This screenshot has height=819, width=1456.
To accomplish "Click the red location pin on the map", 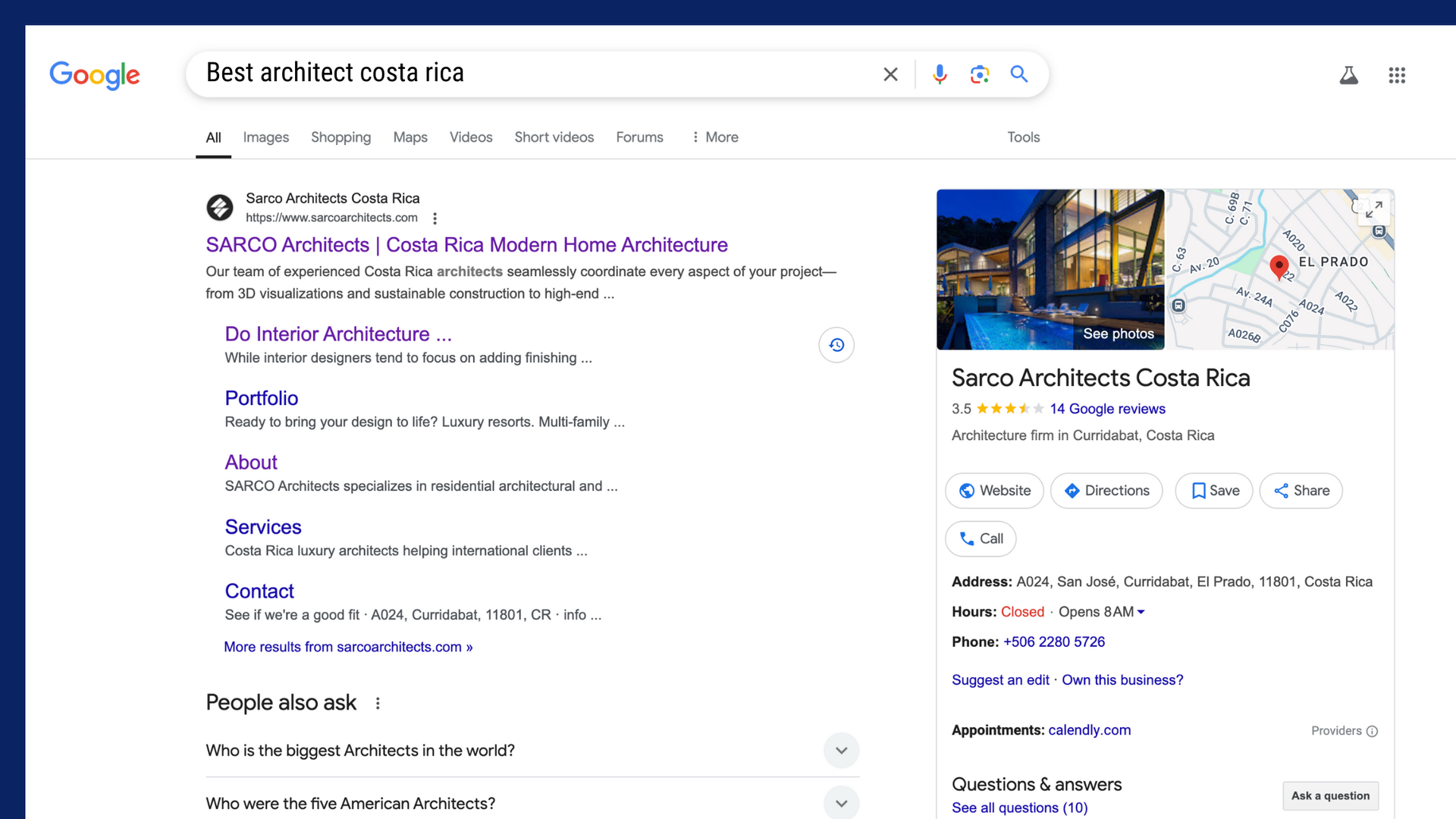I will (x=1279, y=267).
